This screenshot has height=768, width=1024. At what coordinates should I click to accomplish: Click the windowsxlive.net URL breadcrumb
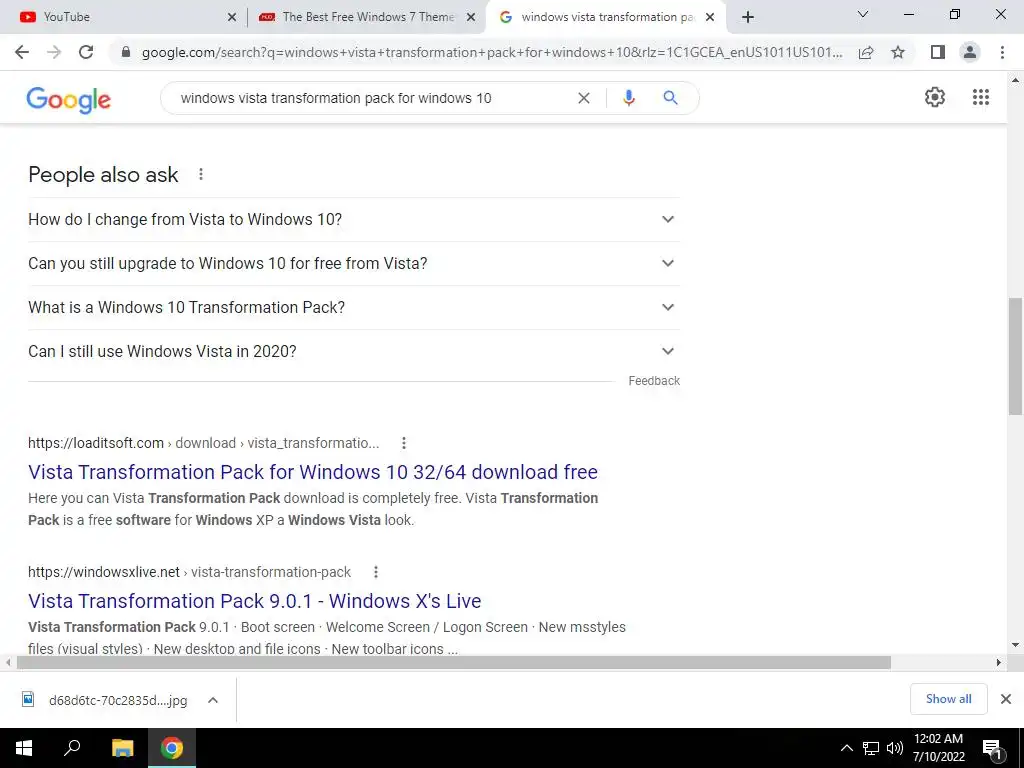tap(189, 572)
